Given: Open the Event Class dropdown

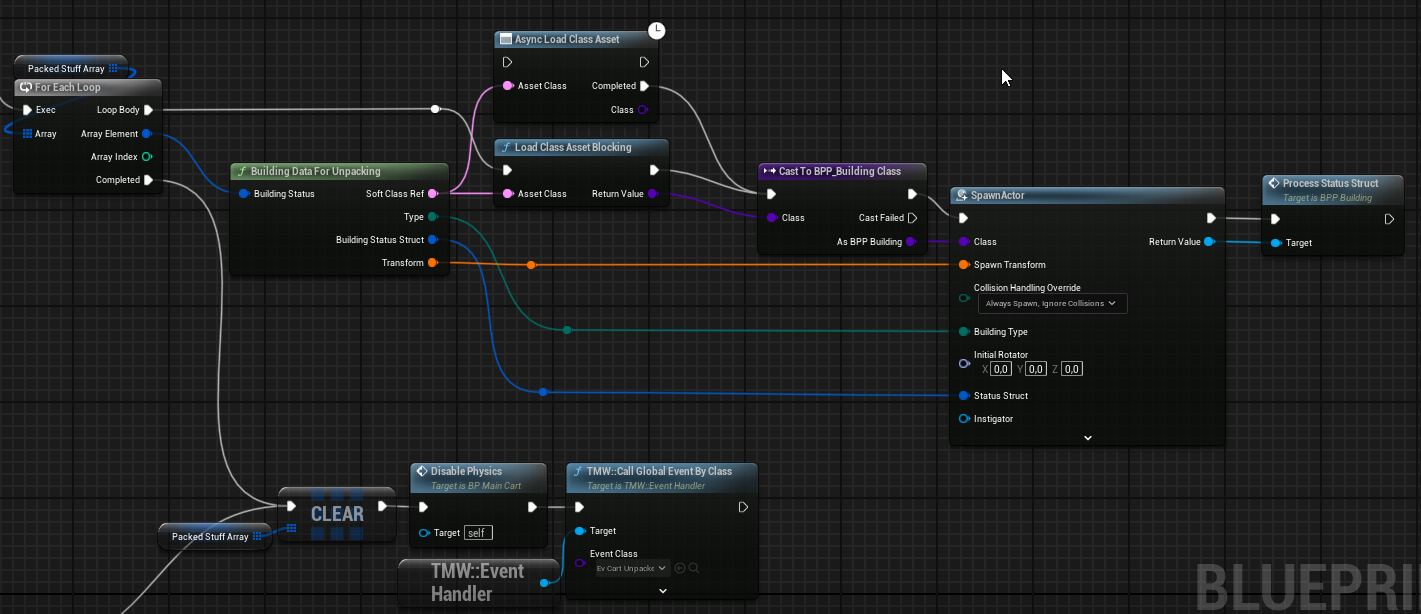Looking at the screenshot, I should [x=632, y=568].
